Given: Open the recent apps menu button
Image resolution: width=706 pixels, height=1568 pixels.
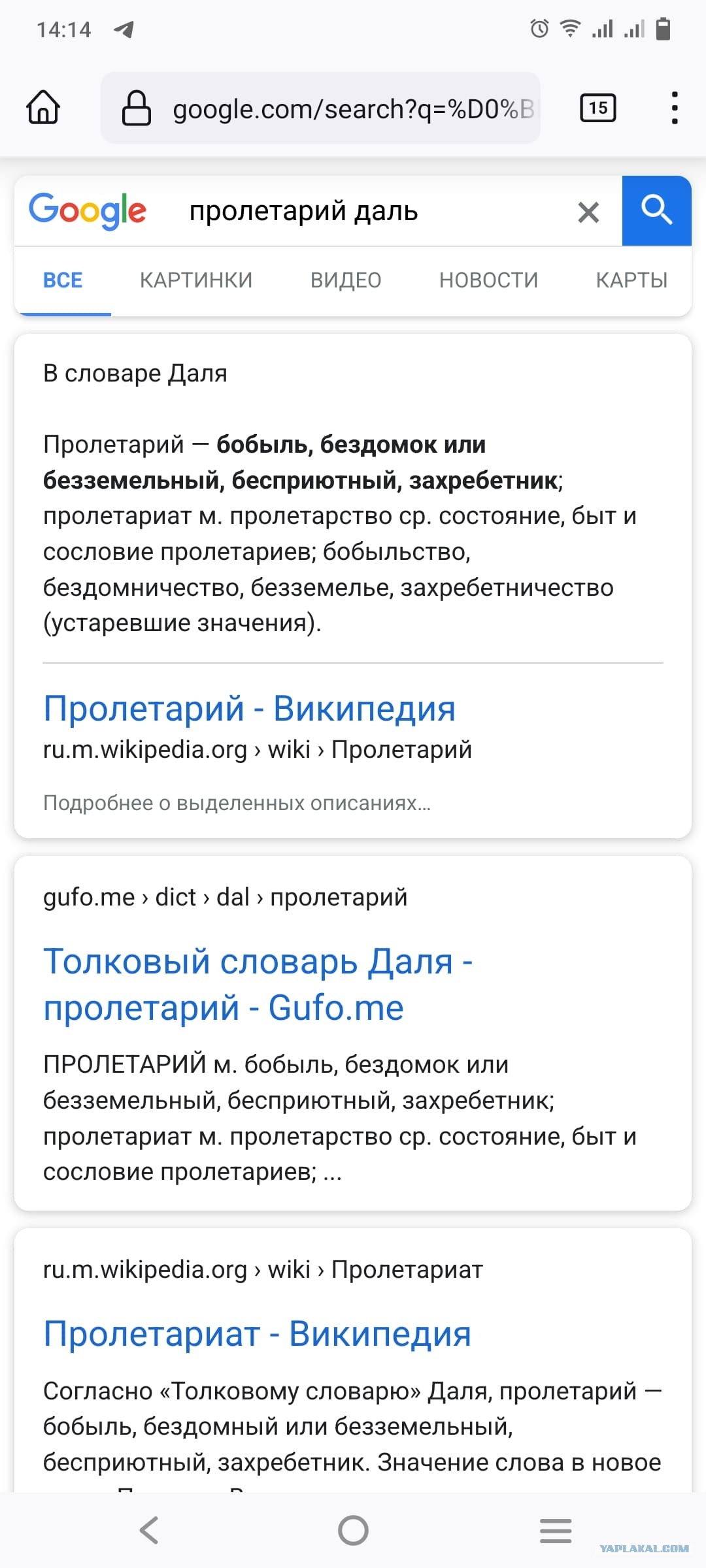Looking at the screenshot, I should click(556, 1530).
